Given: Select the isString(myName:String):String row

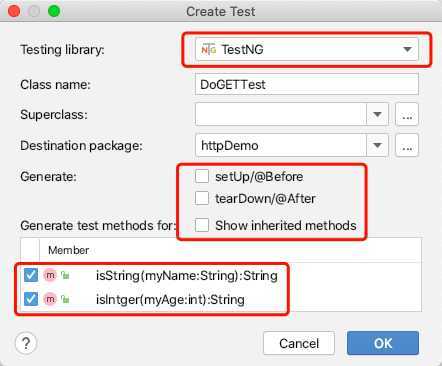Looking at the screenshot, I should pos(221,275).
